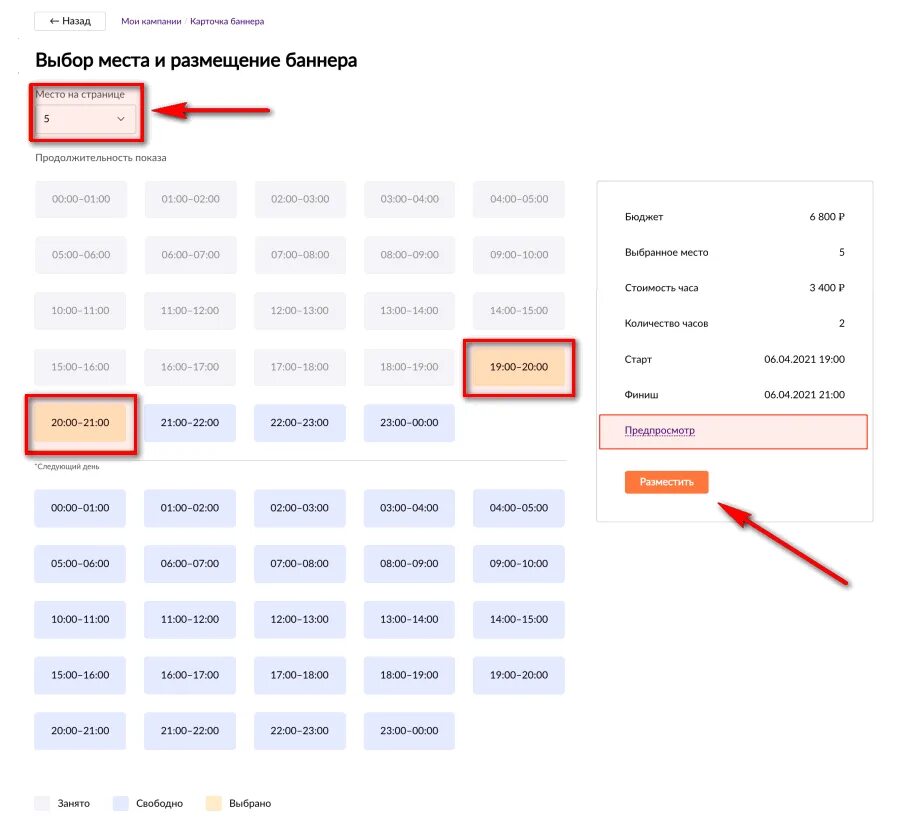This screenshot has width=900, height=820.
Task: Select next day's 14:00–15:00 slot
Action: point(519,619)
